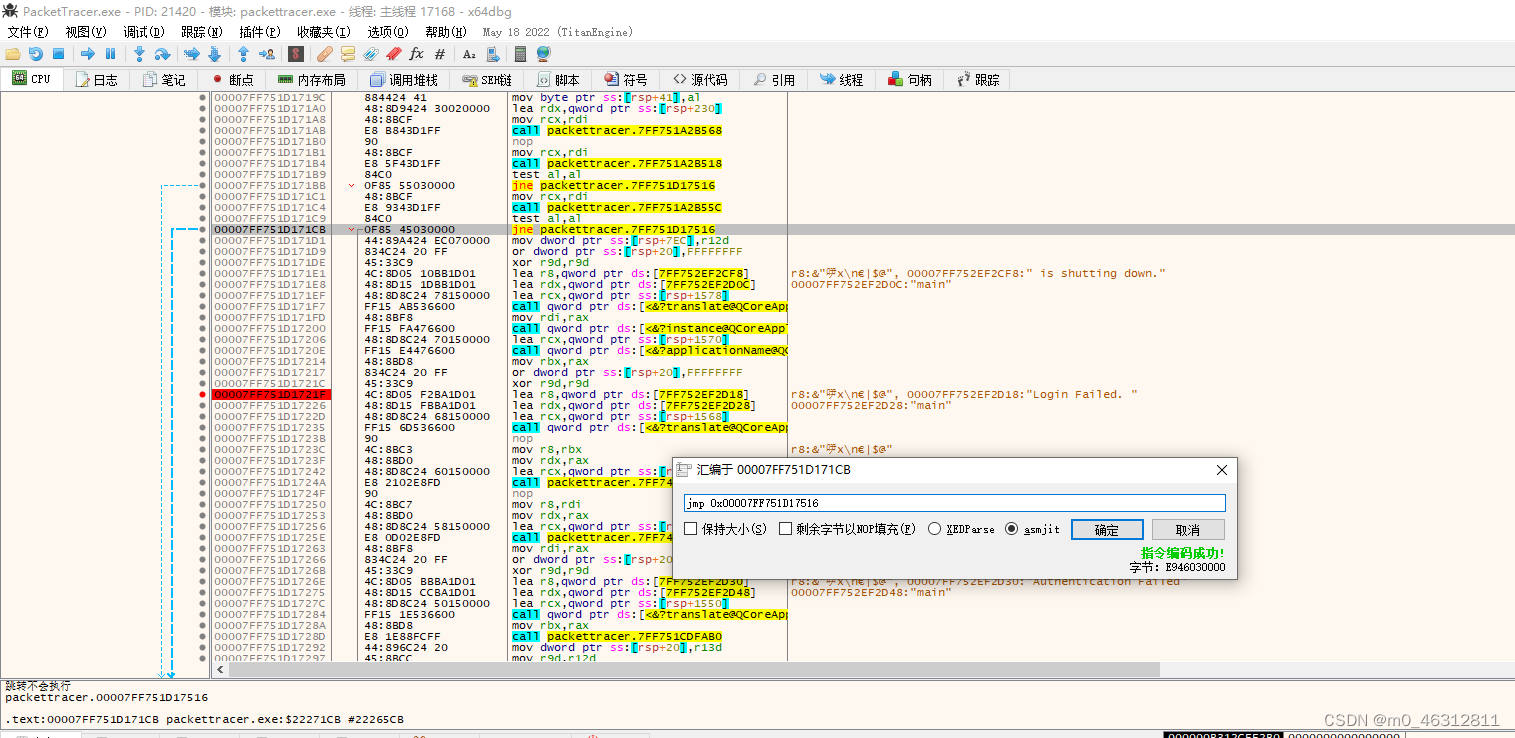The image size is (1515, 738).
Task: Switch to the 内存布局 tab
Action: [x=311, y=79]
